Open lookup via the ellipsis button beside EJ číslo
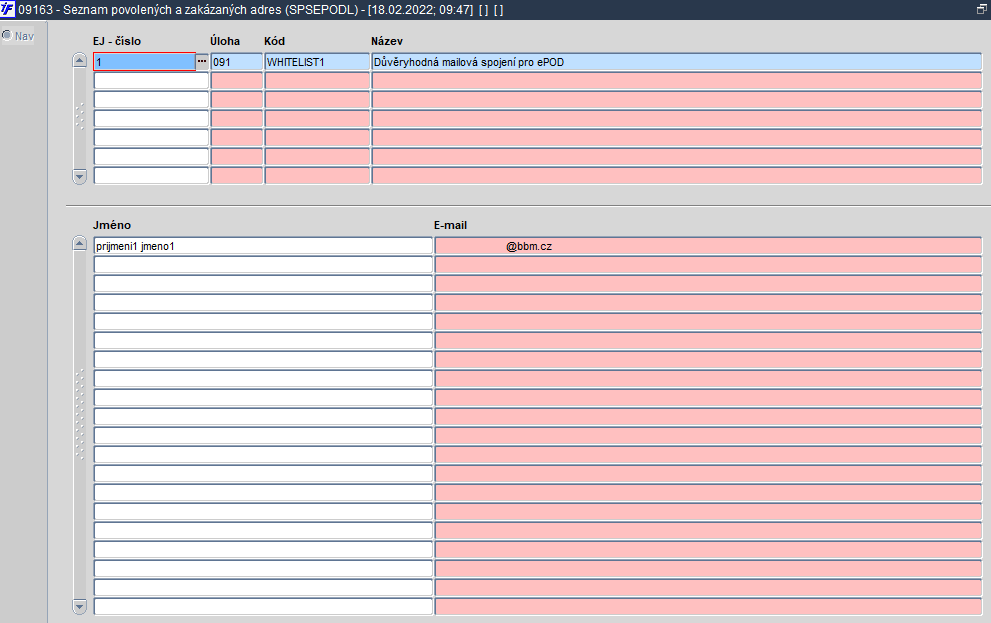The image size is (991, 623). (x=202, y=61)
